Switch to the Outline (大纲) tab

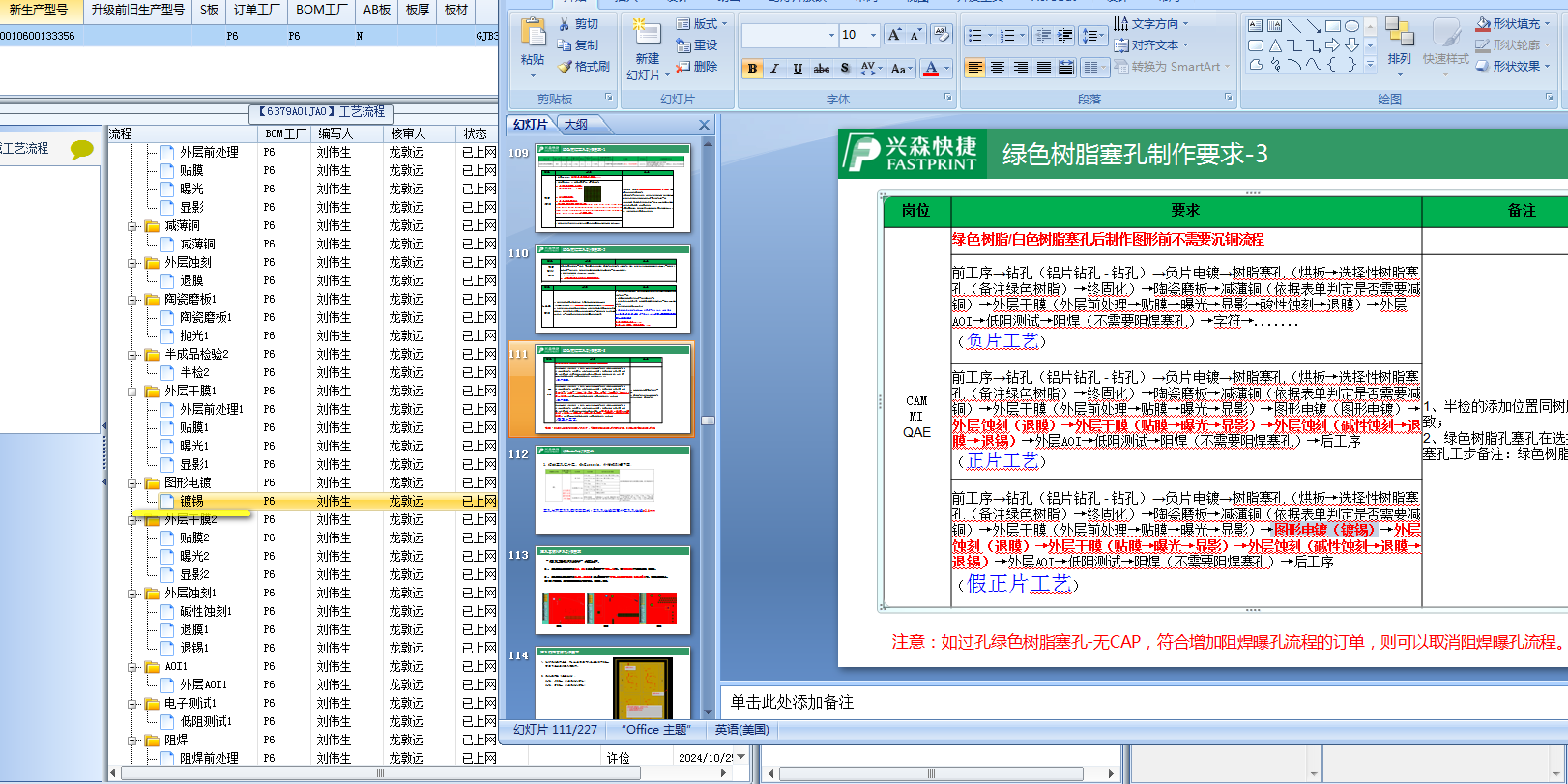coord(576,125)
